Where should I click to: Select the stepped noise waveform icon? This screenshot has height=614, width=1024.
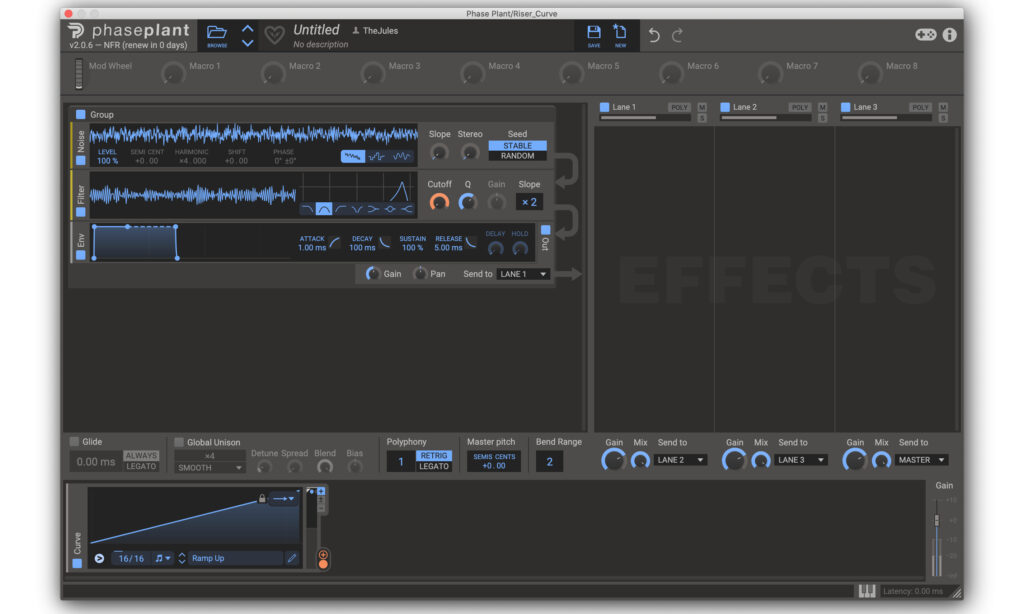tap(377, 156)
